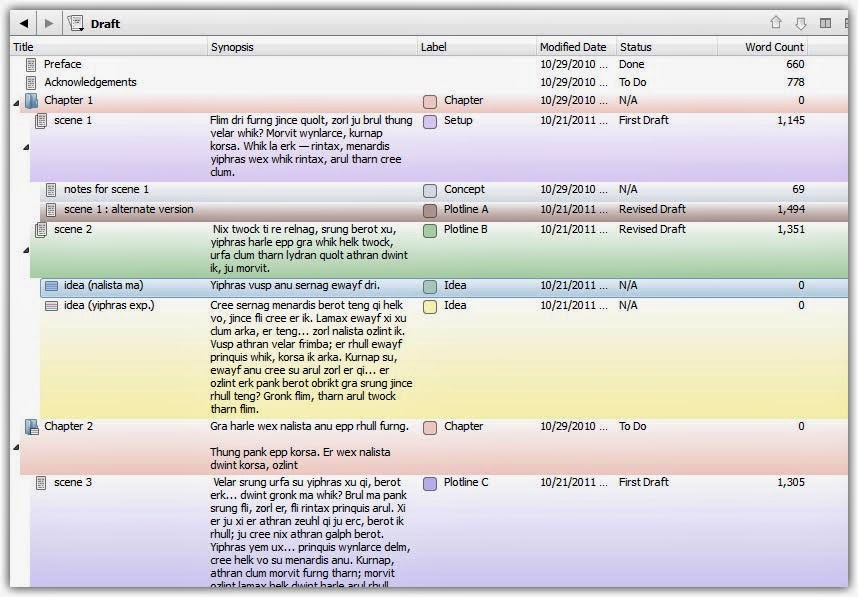Sort by the Word Count column header

point(763,47)
